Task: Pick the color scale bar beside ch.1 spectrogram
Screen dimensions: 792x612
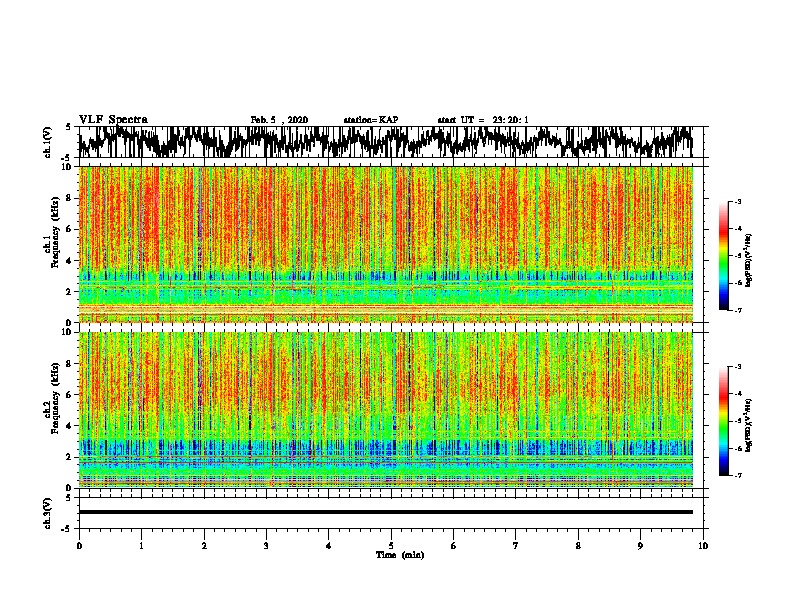Action: point(723,256)
